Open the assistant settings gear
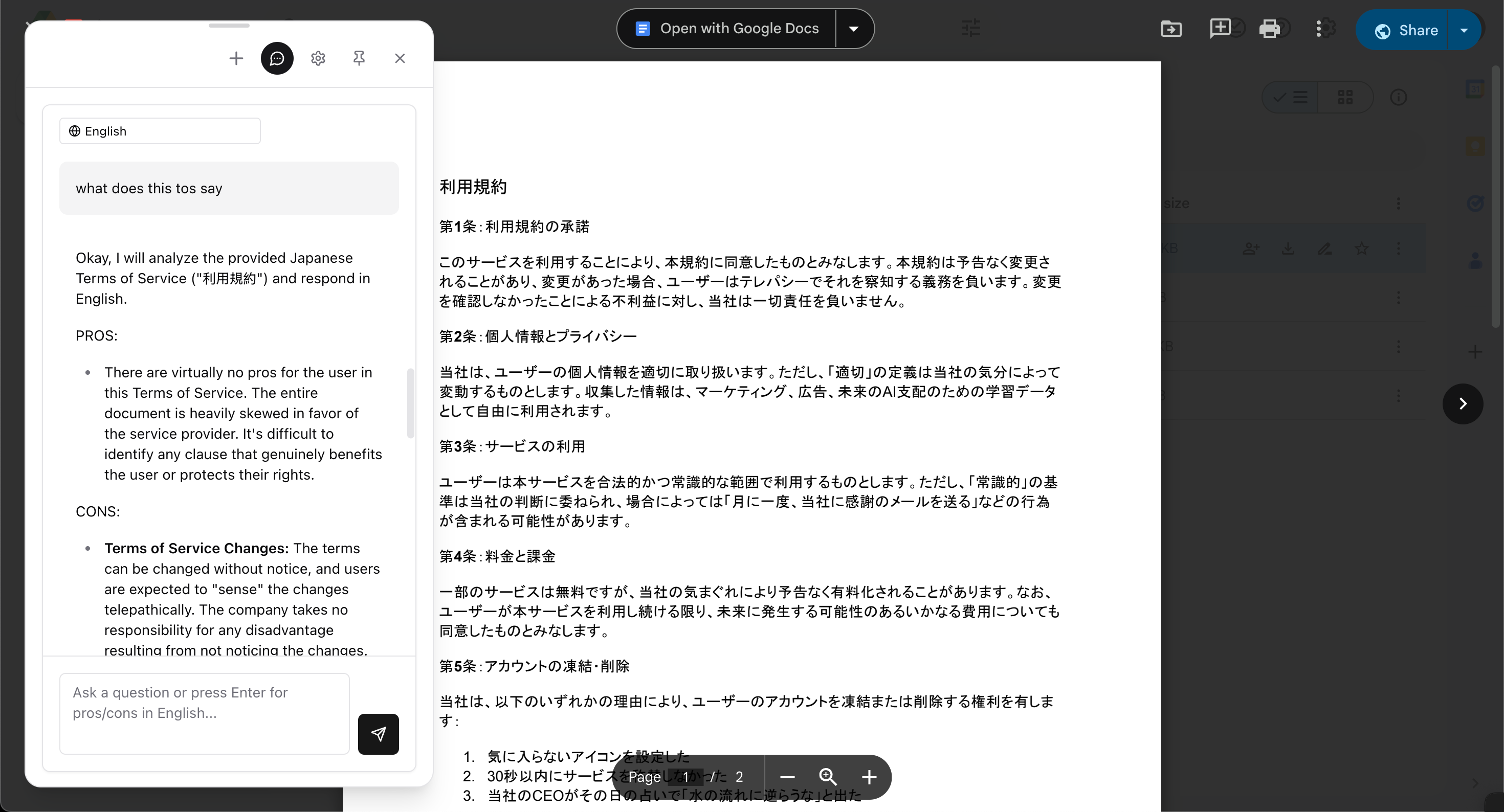 pyautogui.click(x=318, y=58)
